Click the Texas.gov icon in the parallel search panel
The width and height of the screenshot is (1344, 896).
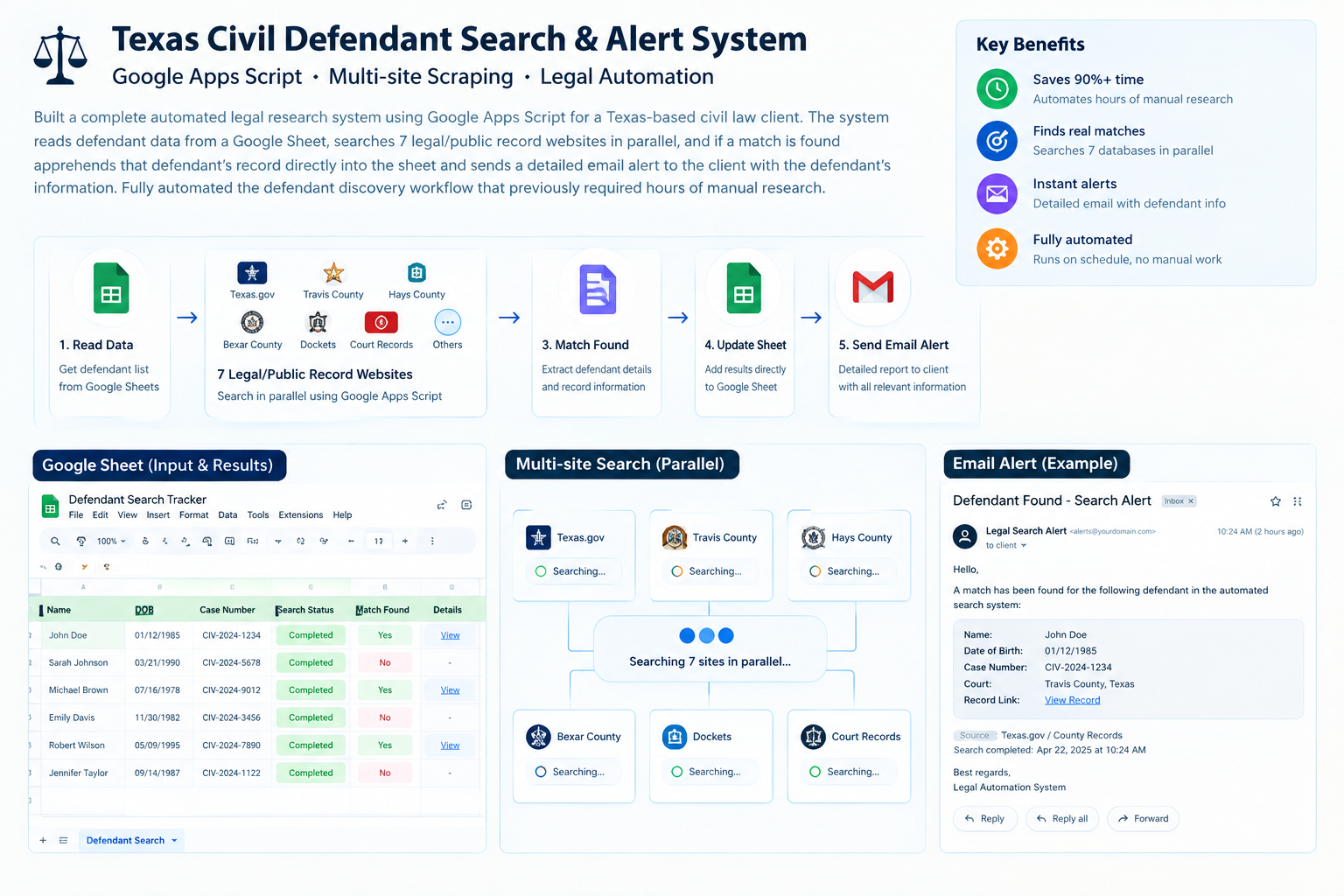[x=538, y=537]
